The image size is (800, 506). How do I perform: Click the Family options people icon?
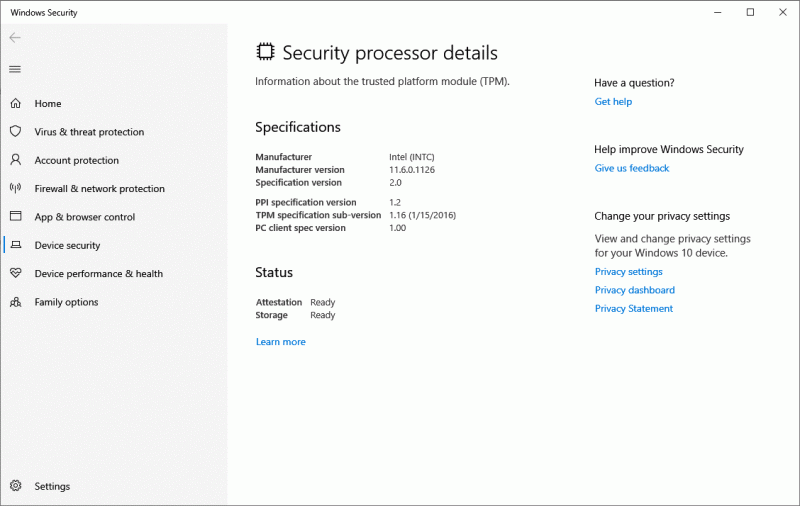(15, 302)
